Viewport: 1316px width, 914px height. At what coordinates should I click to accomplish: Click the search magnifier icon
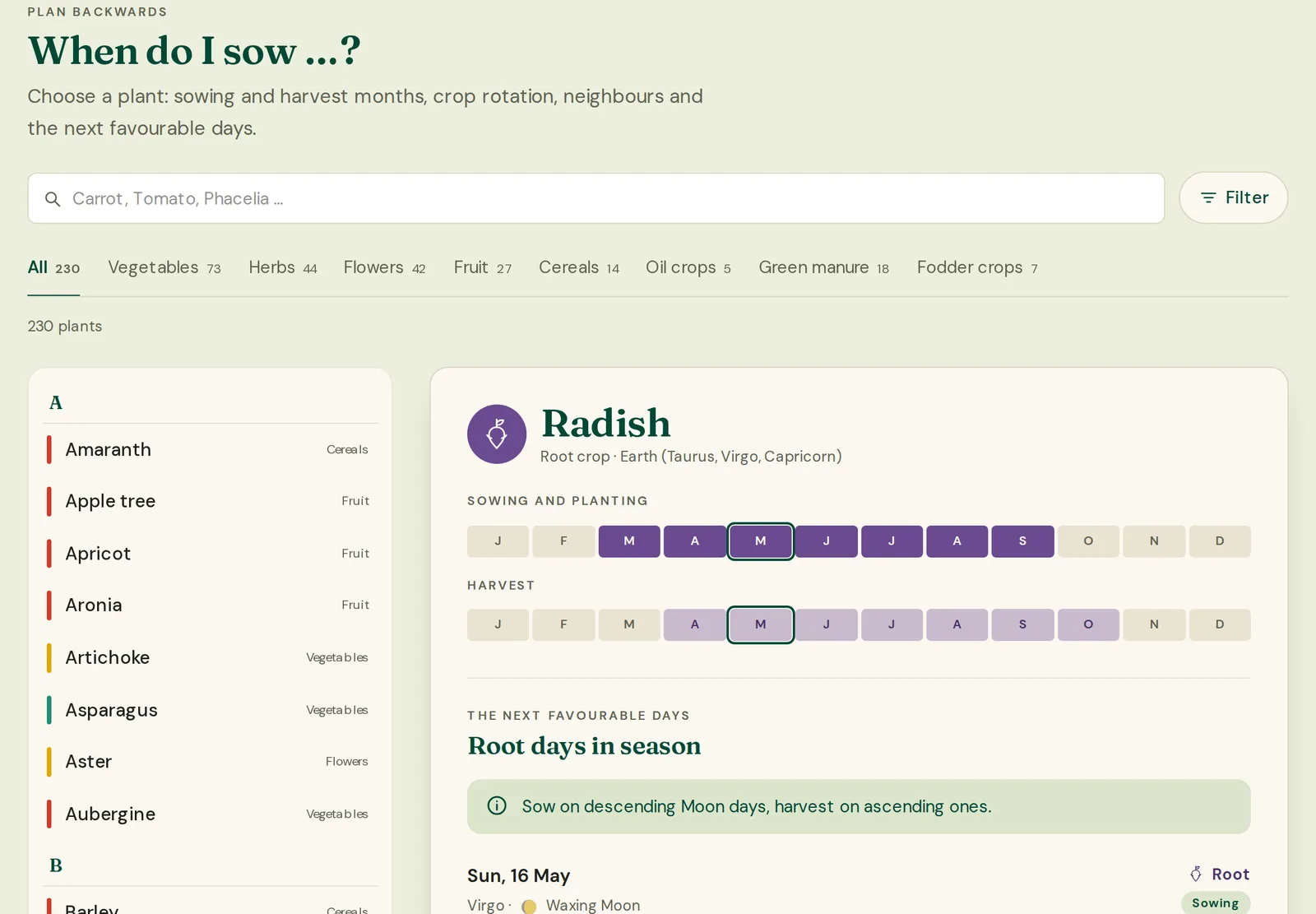pos(53,199)
